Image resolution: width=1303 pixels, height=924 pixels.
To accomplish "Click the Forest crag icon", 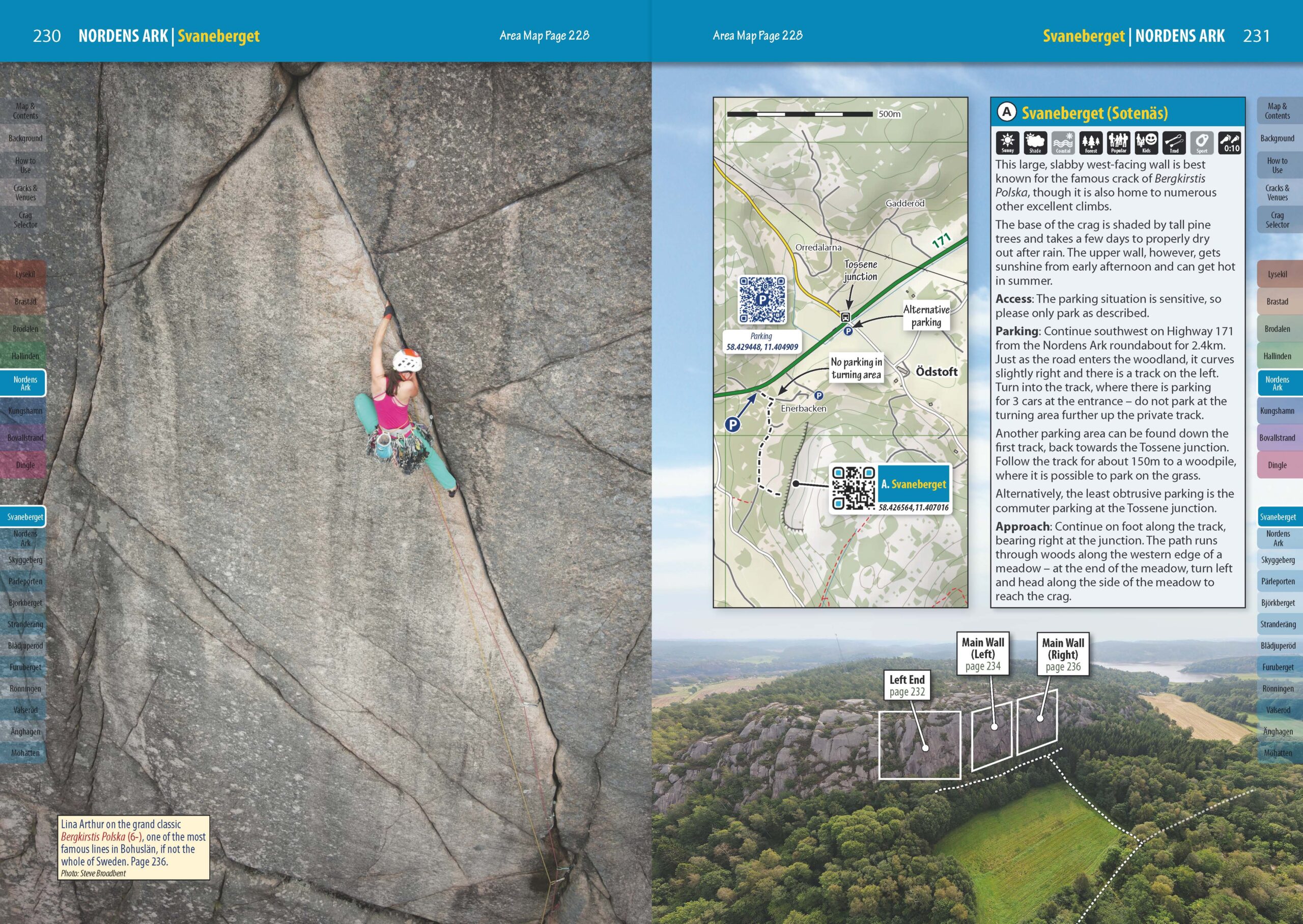I will [1091, 142].
